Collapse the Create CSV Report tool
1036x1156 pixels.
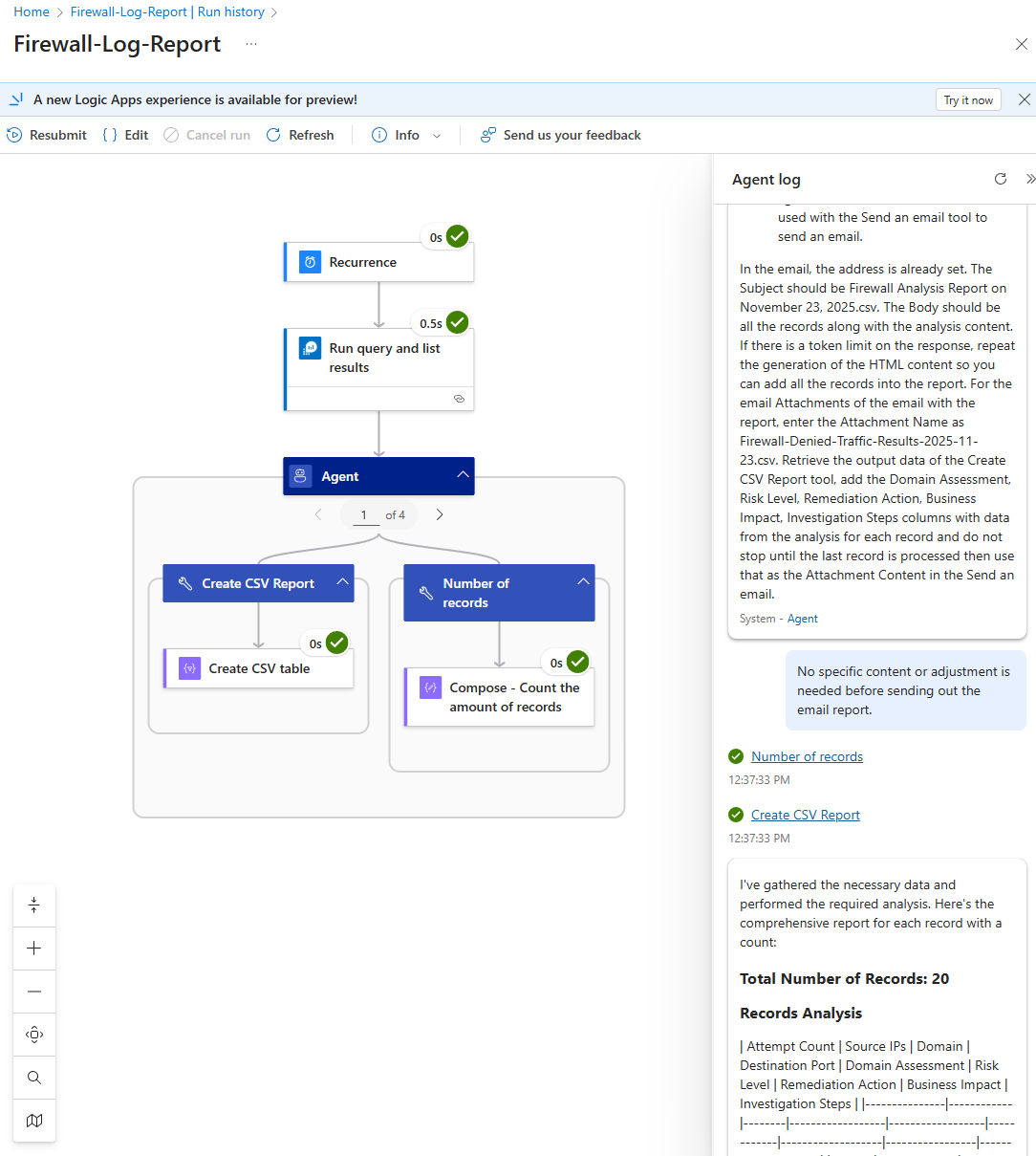[342, 582]
